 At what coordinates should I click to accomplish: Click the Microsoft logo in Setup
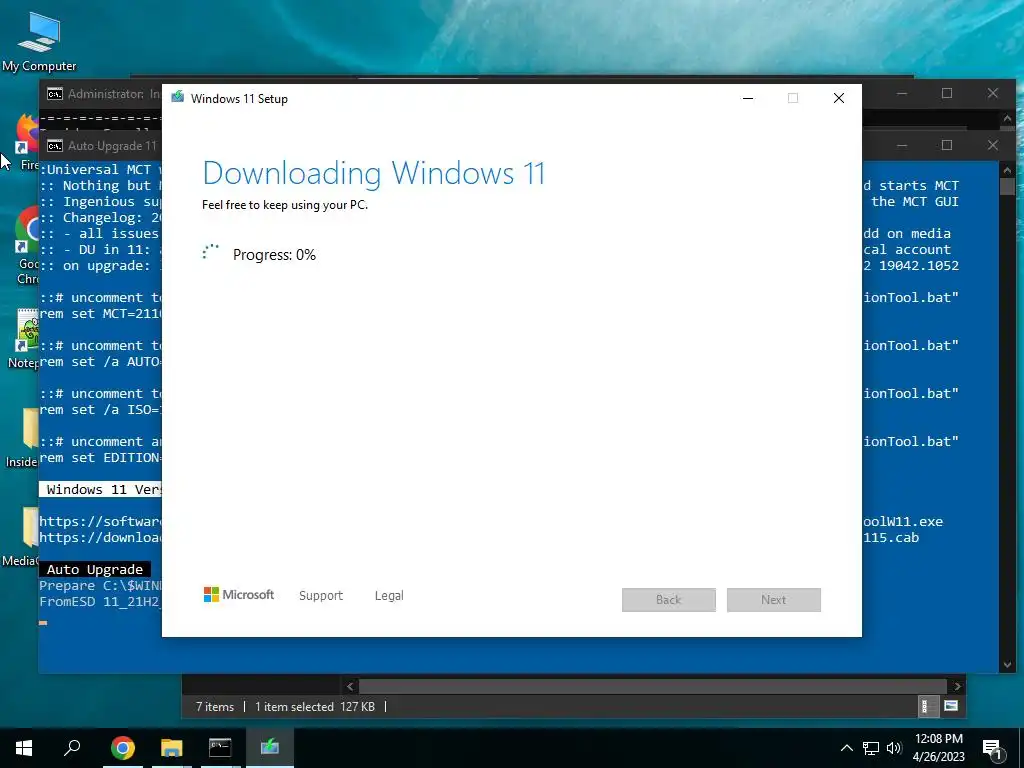coord(239,595)
